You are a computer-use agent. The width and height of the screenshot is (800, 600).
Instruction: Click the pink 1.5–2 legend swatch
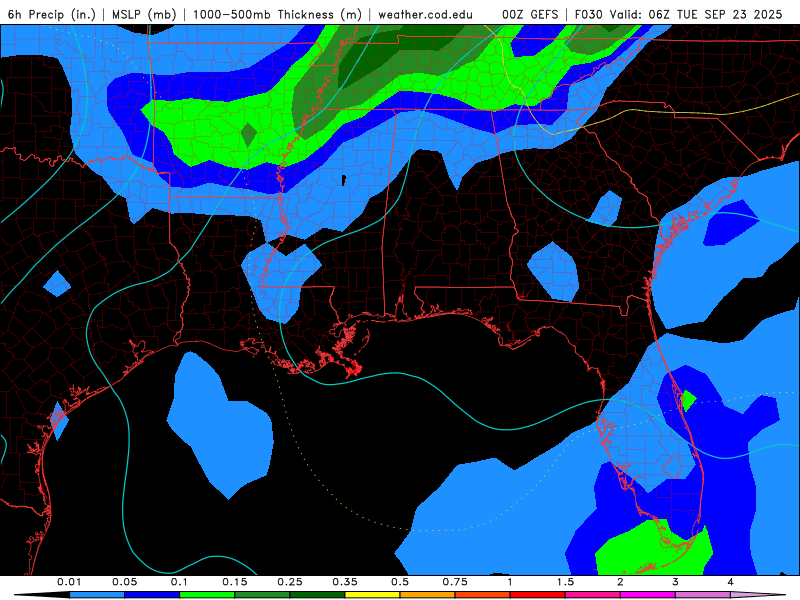592,595
